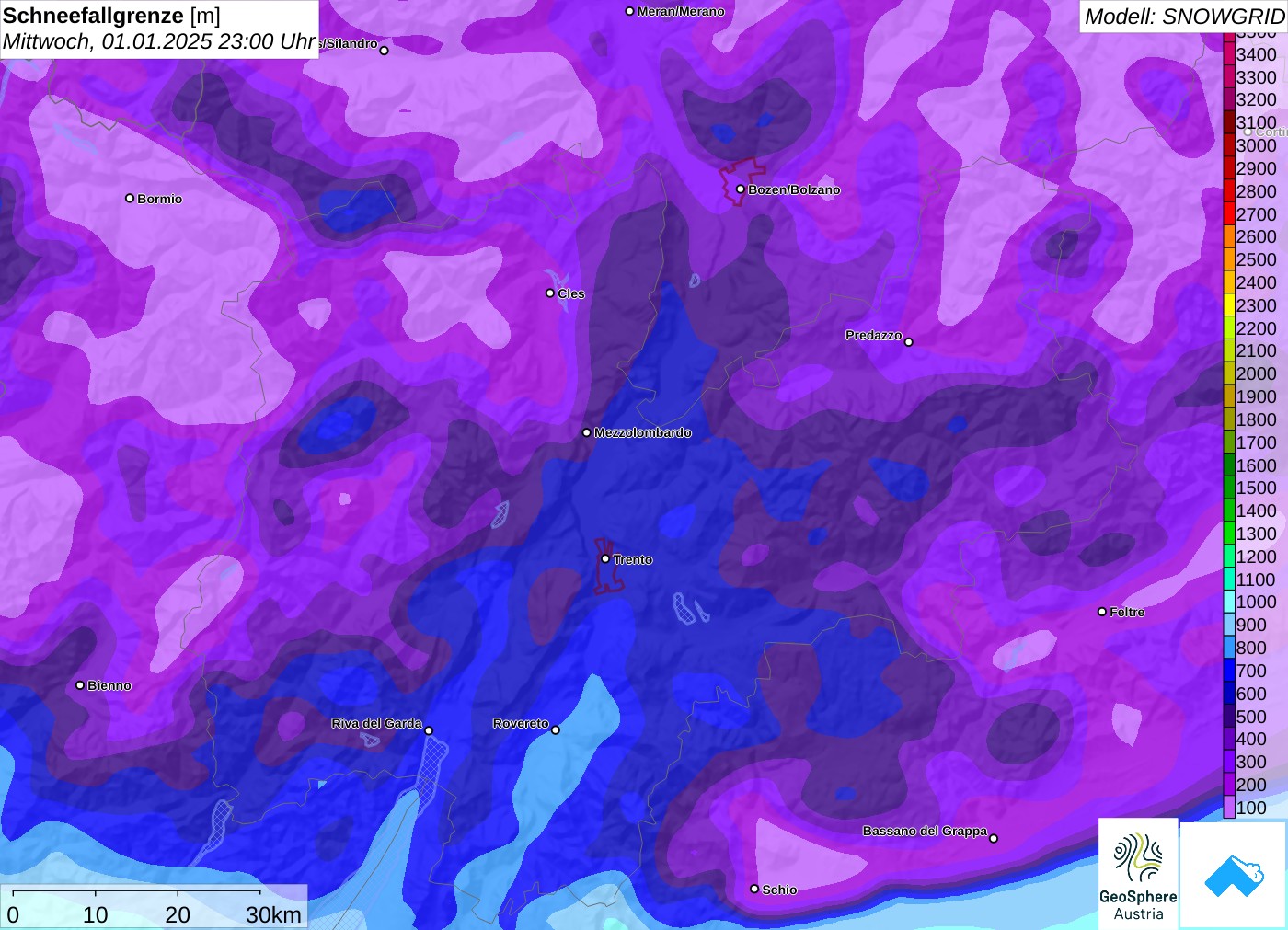Select the 2800 m legend swatch
1288x930 pixels.
pyautogui.click(x=1229, y=191)
